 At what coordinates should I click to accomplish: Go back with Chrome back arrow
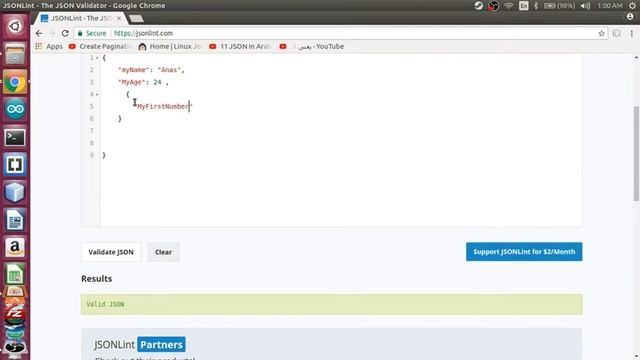click(39, 33)
